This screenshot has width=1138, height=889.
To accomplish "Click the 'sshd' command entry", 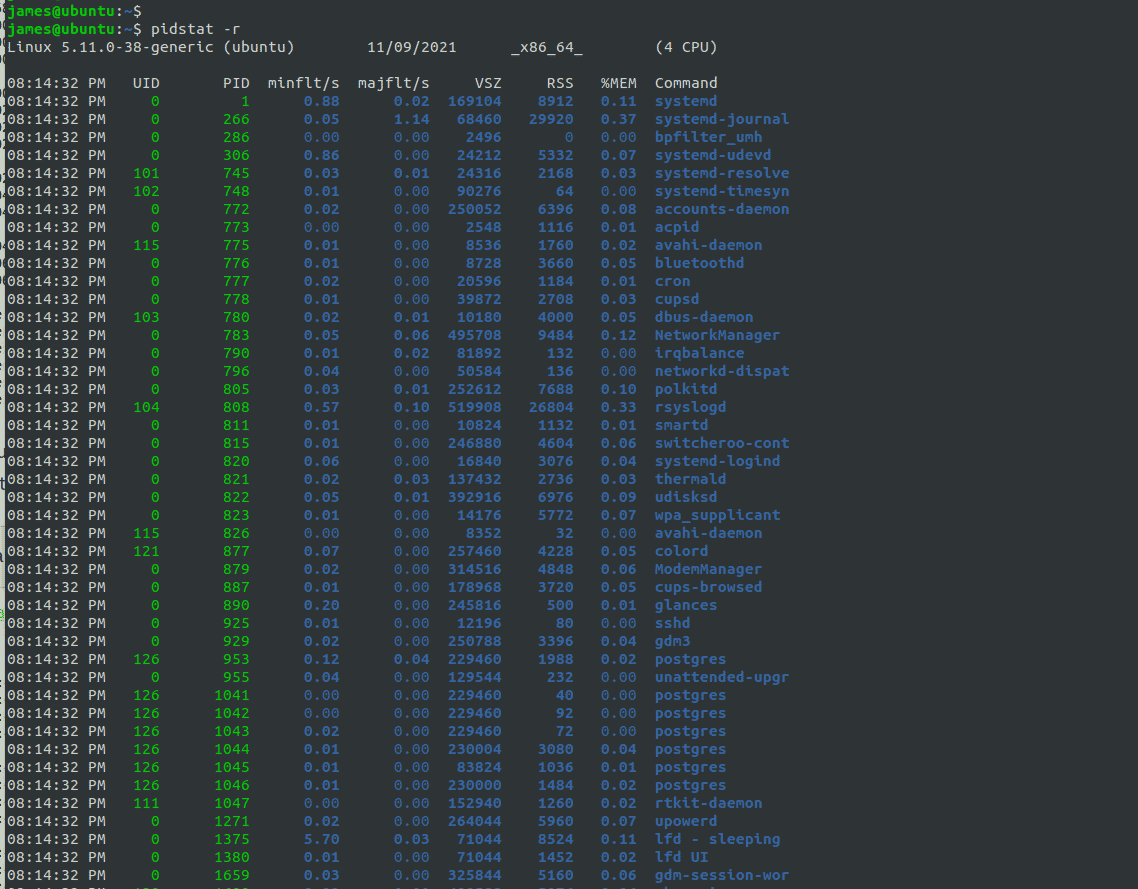I will click(673, 623).
